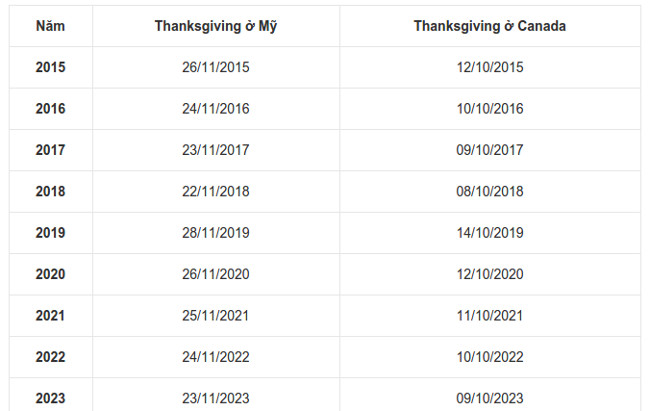Select the 2022 year cell
The width and height of the screenshot is (650, 411).
(50, 357)
